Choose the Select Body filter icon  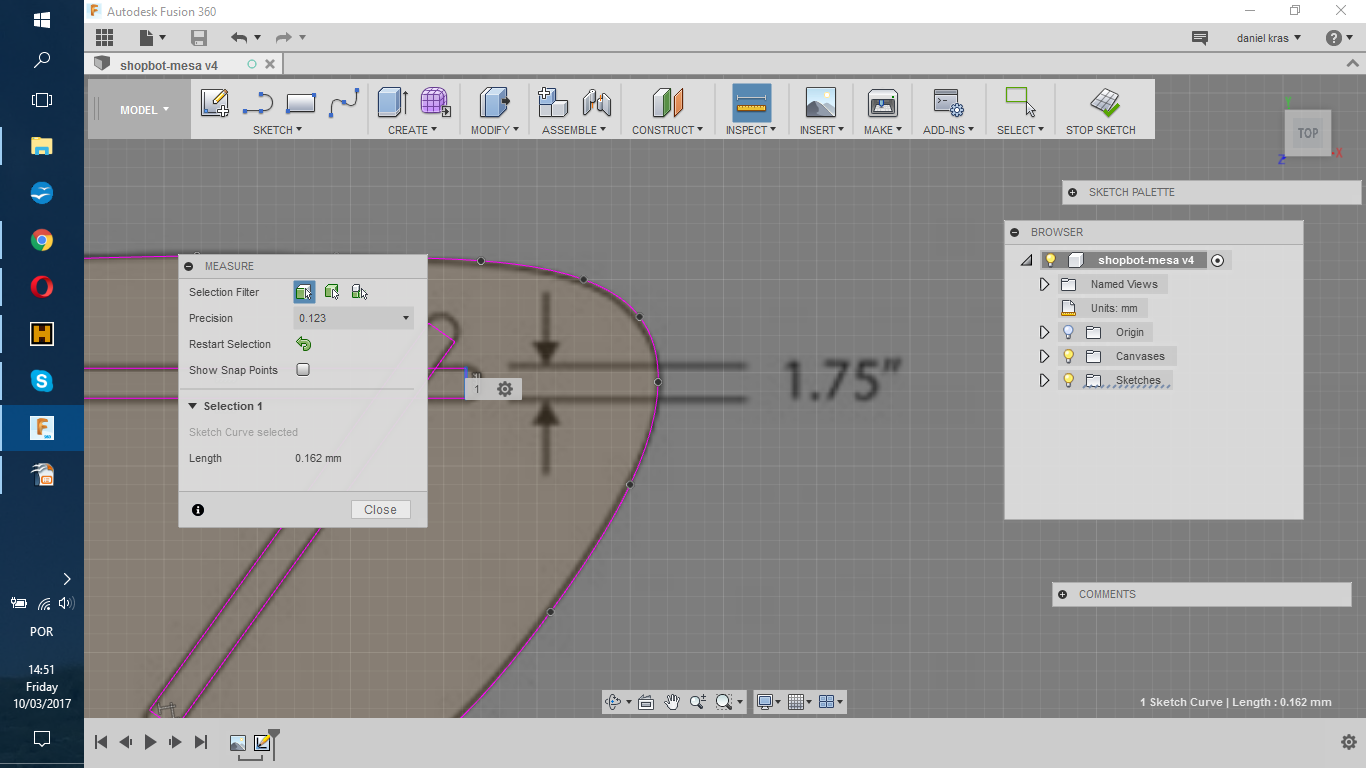point(332,292)
